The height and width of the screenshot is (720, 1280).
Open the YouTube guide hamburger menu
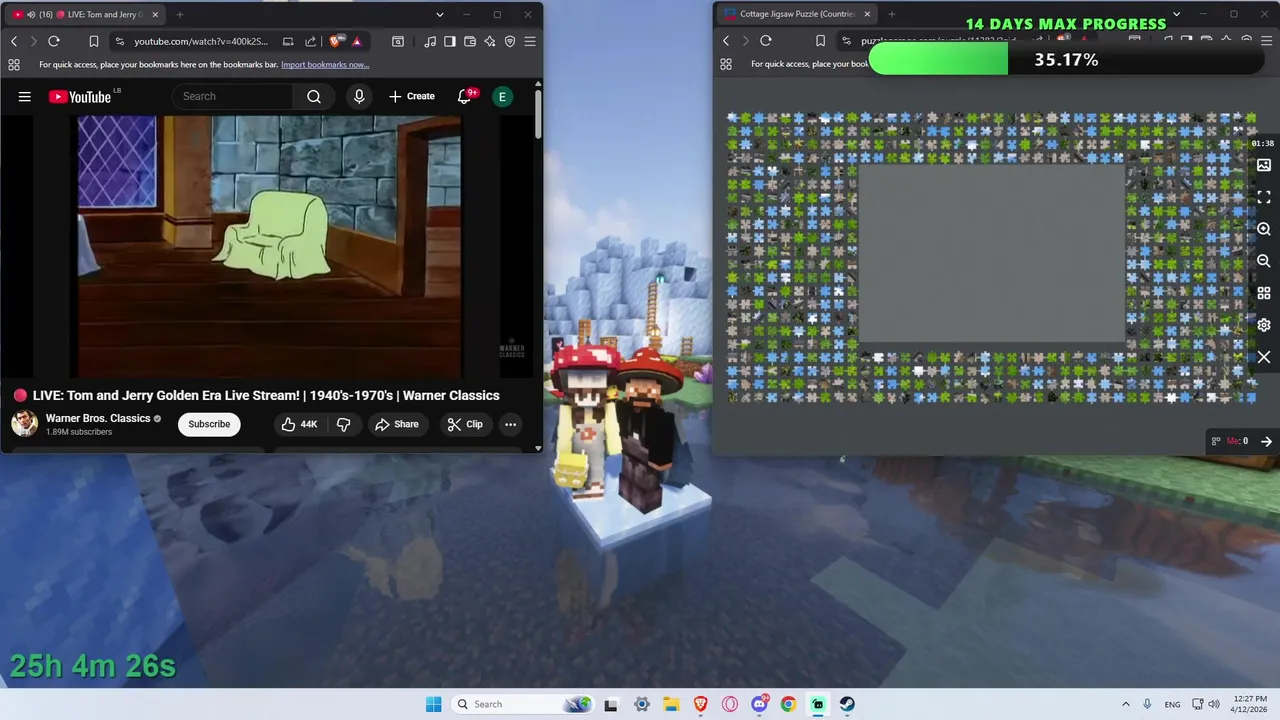point(24,96)
